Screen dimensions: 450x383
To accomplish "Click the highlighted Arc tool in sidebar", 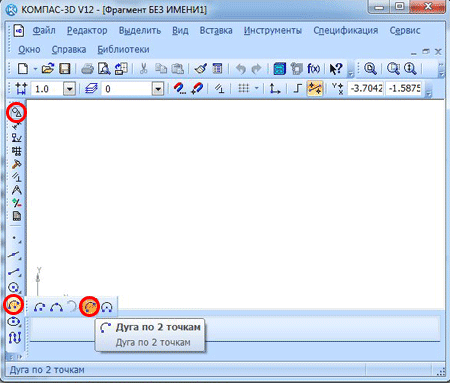I will [14, 304].
